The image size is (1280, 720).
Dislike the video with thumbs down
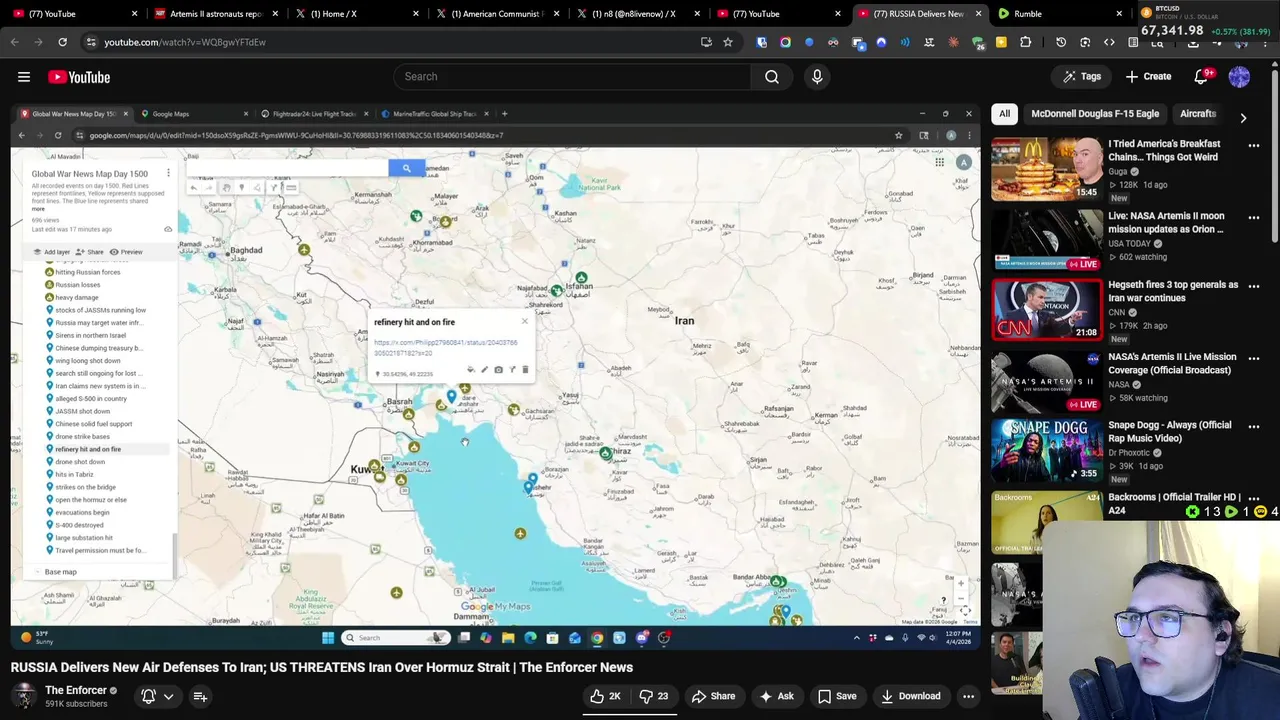tap(655, 696)
